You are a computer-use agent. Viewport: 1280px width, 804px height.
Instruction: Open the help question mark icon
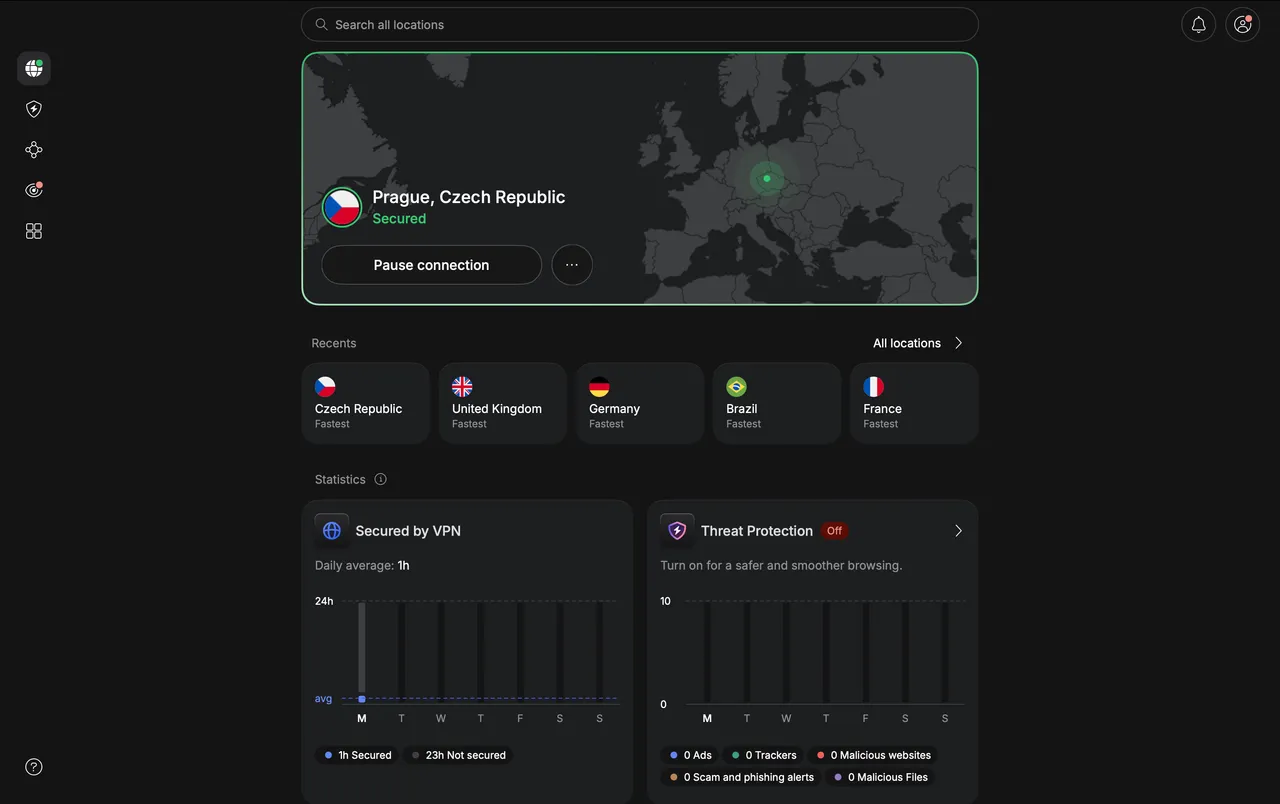coord(34,767)
